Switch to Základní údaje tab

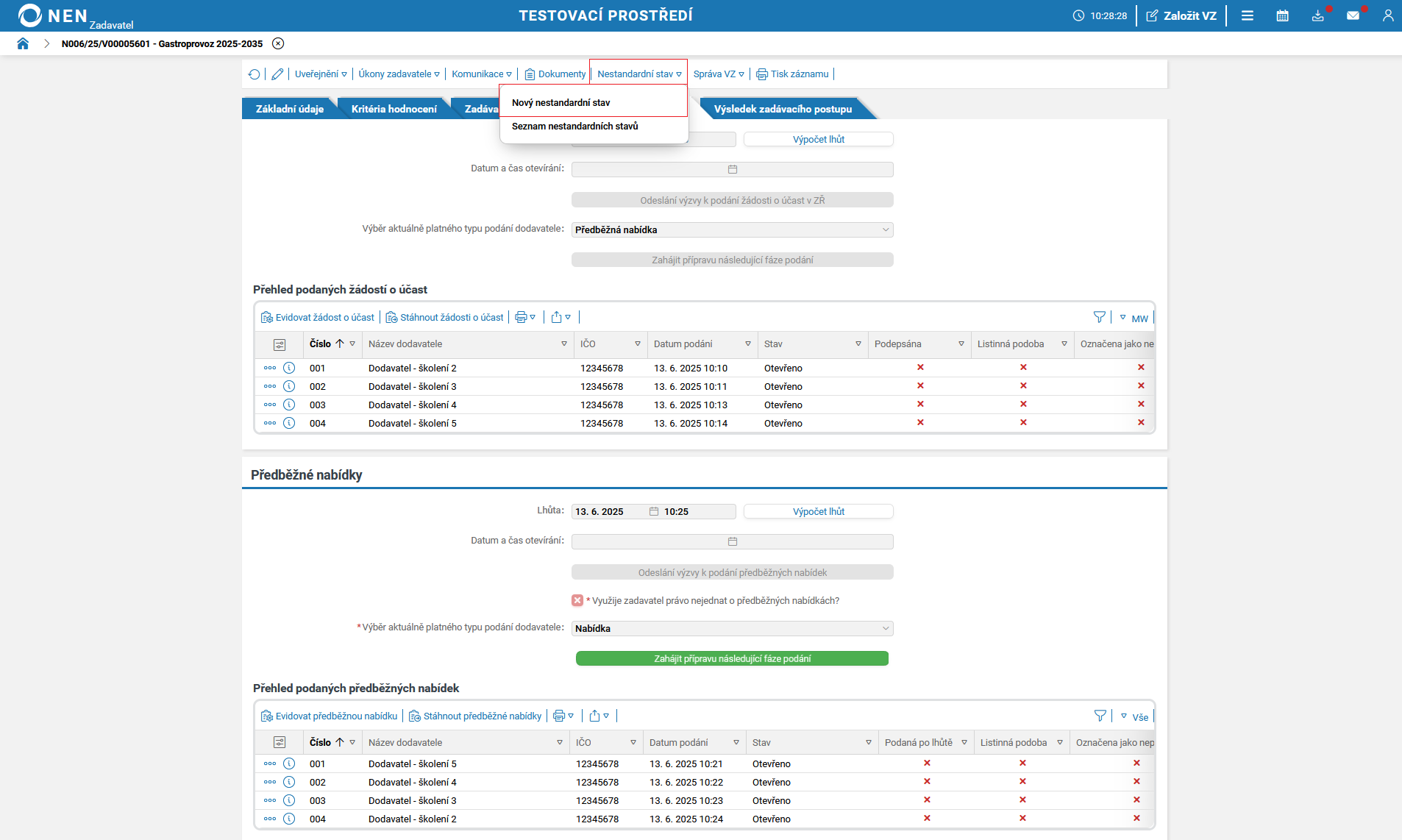pos(290,109)
